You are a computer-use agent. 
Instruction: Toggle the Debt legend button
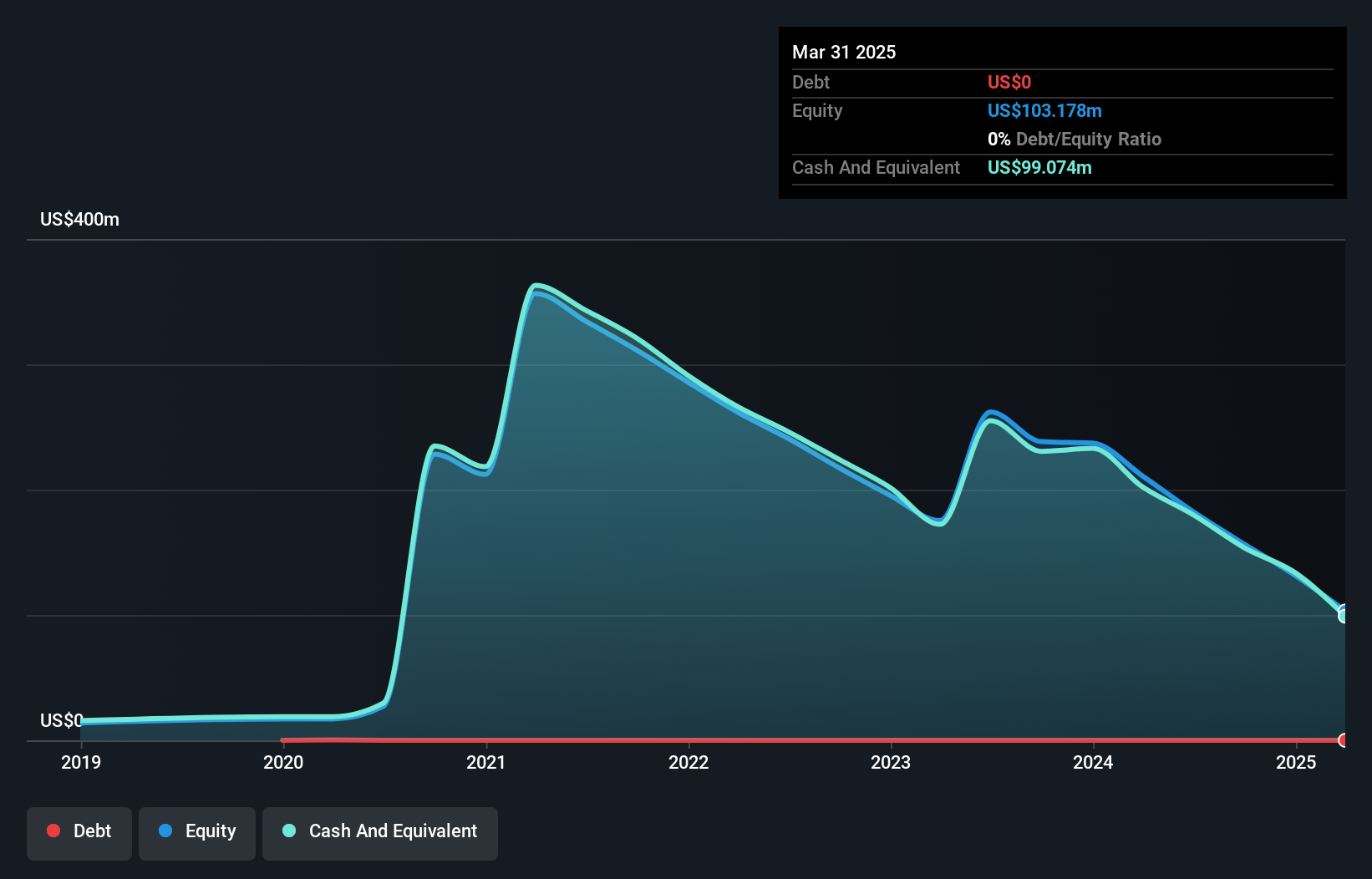[79, 833]
